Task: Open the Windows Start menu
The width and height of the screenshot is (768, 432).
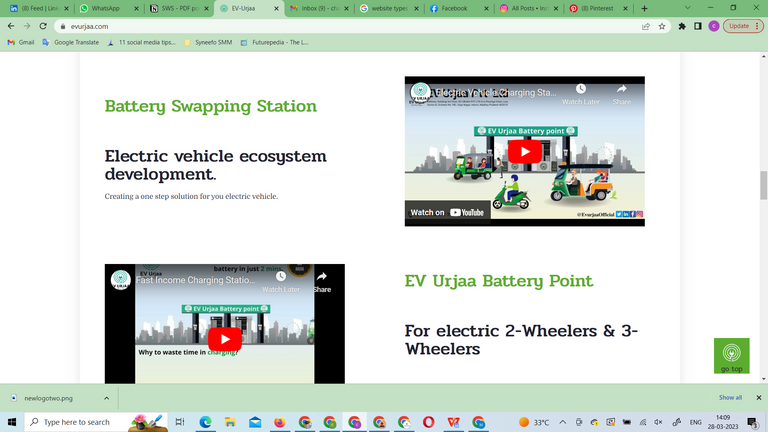Action: point(12,422)
